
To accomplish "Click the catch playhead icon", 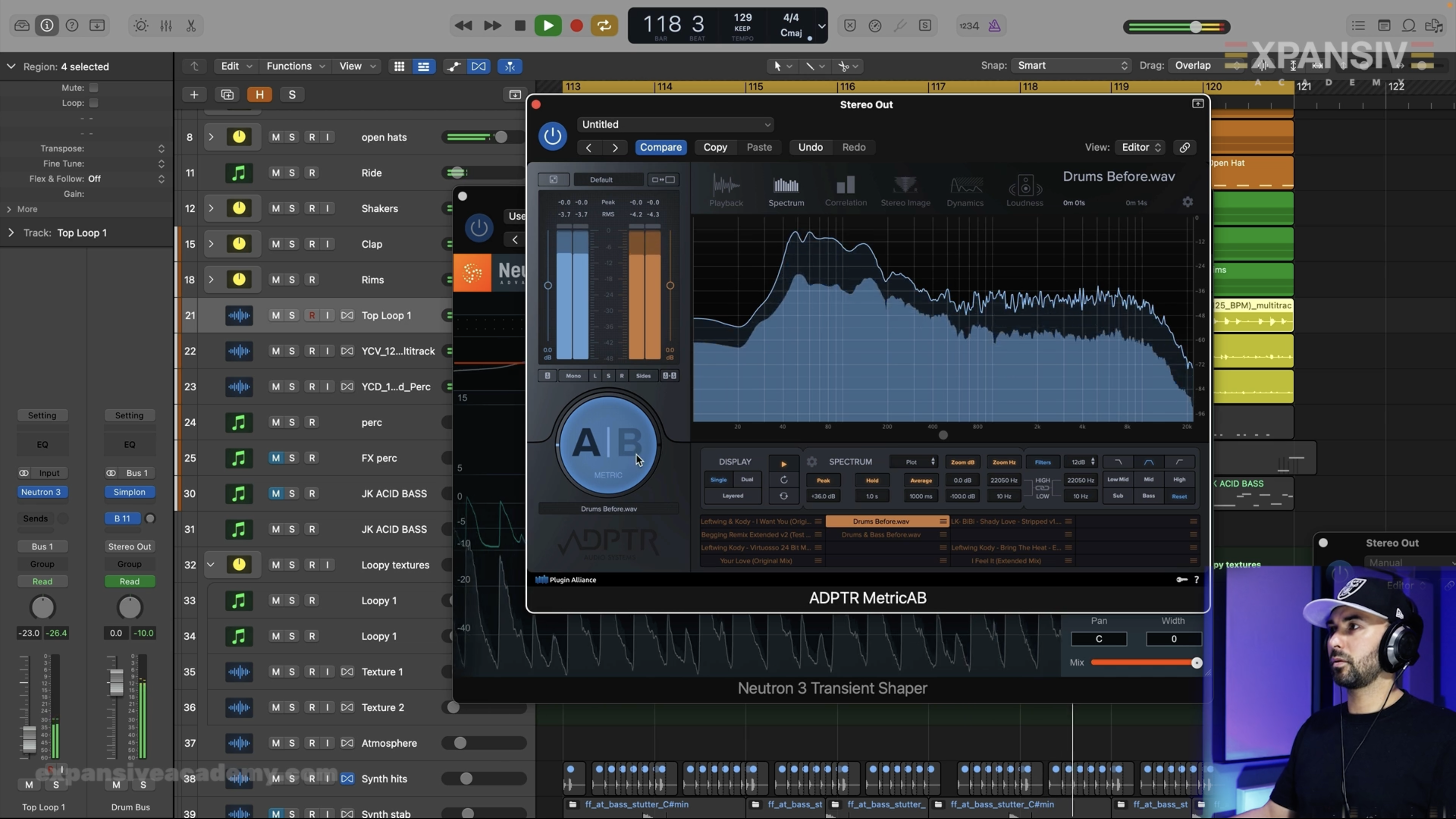I will 510,66.
